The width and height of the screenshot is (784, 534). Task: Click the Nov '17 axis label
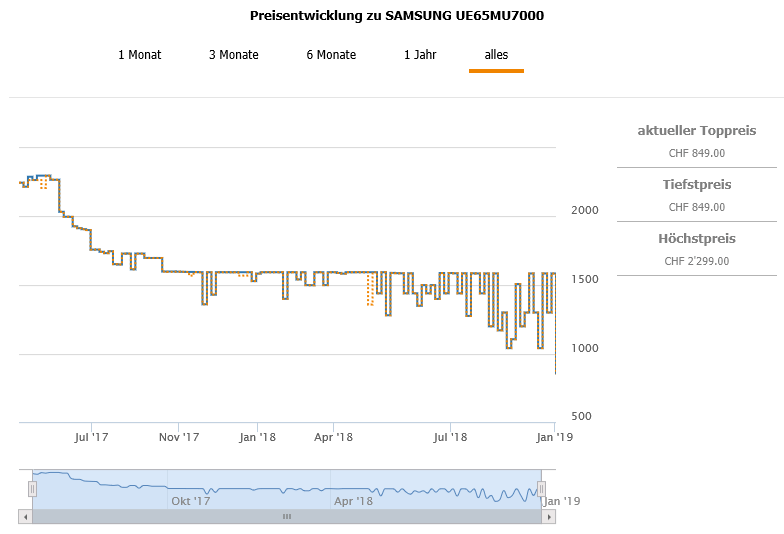tap(179, 437)
